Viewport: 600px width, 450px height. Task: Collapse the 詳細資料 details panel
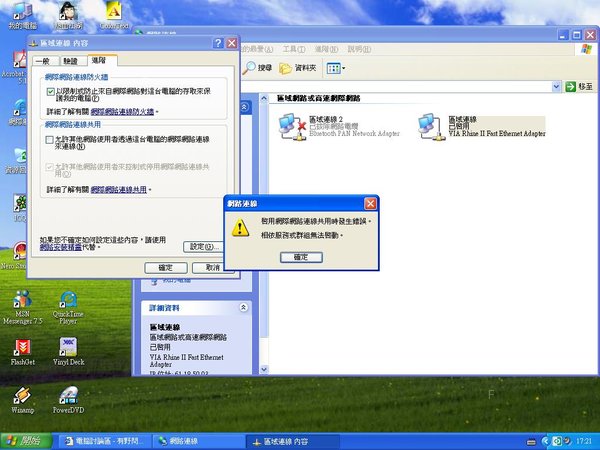click(243, 307)
